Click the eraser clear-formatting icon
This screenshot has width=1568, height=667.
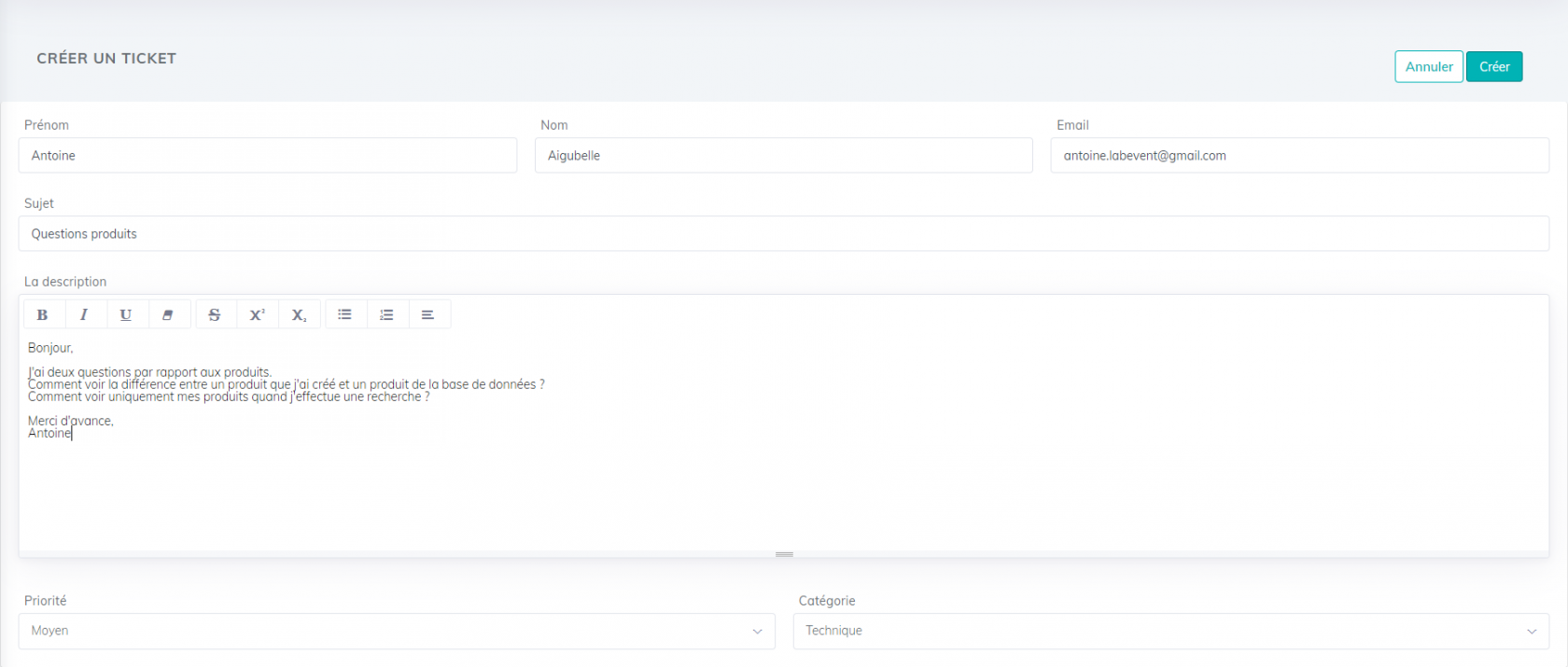tap(168, 315)
